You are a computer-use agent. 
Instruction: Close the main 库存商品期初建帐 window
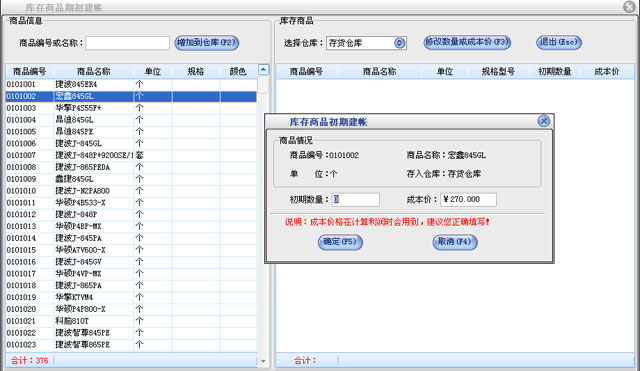[x=629, y=7]
